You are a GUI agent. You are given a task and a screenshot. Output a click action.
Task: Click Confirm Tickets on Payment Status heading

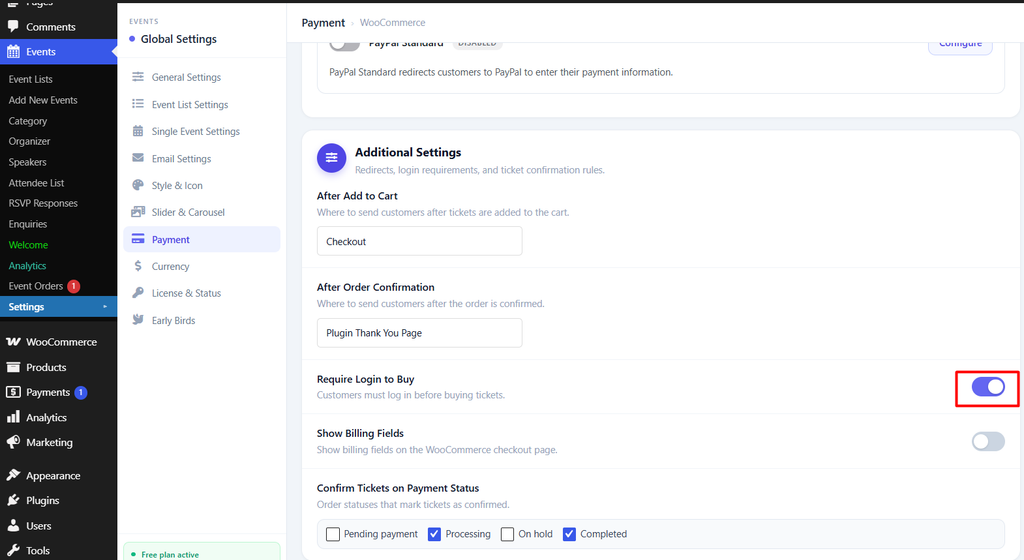click(398, 488)
